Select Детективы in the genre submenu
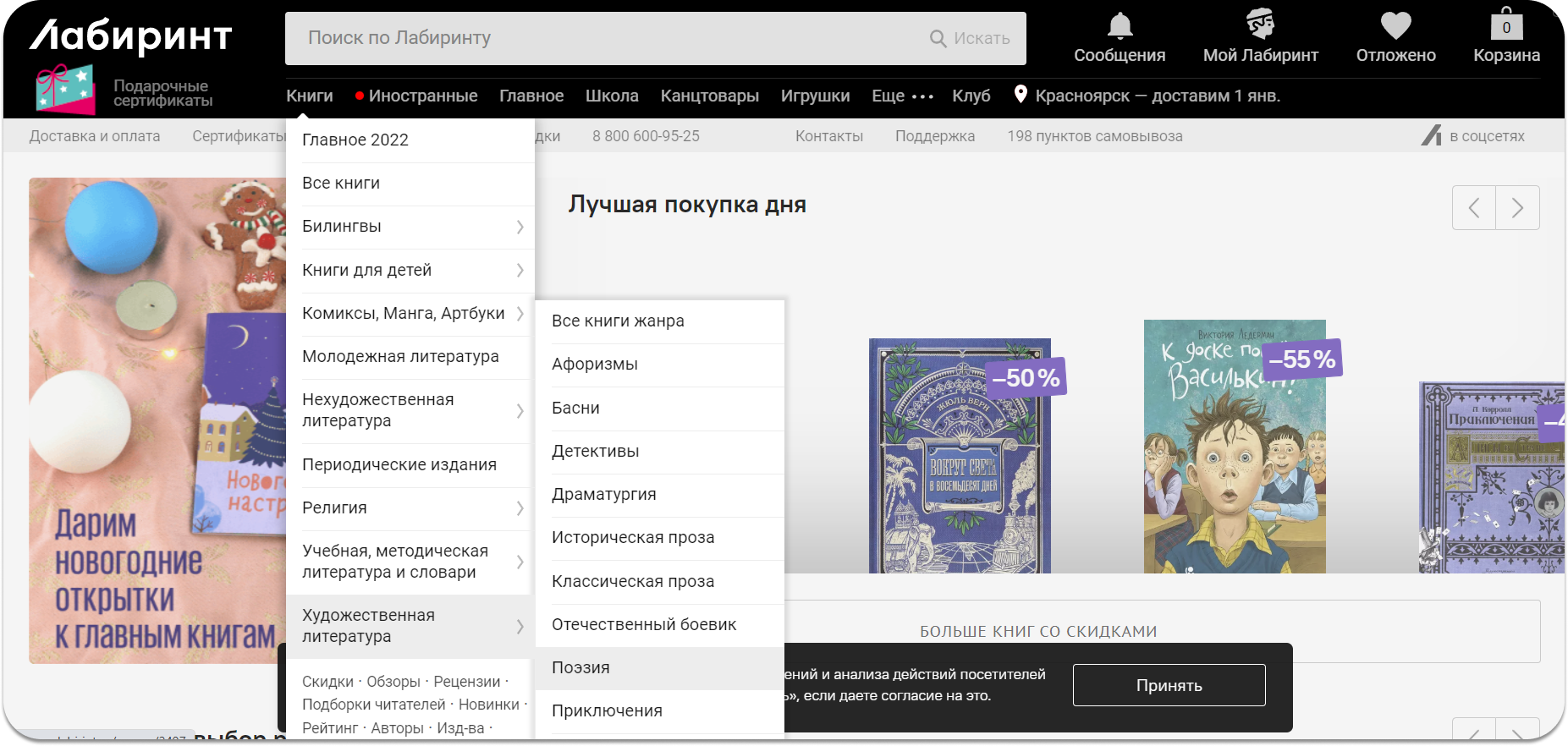Image resolution: width=1568 pixels, height=746 pixels. tap(595, 452)
